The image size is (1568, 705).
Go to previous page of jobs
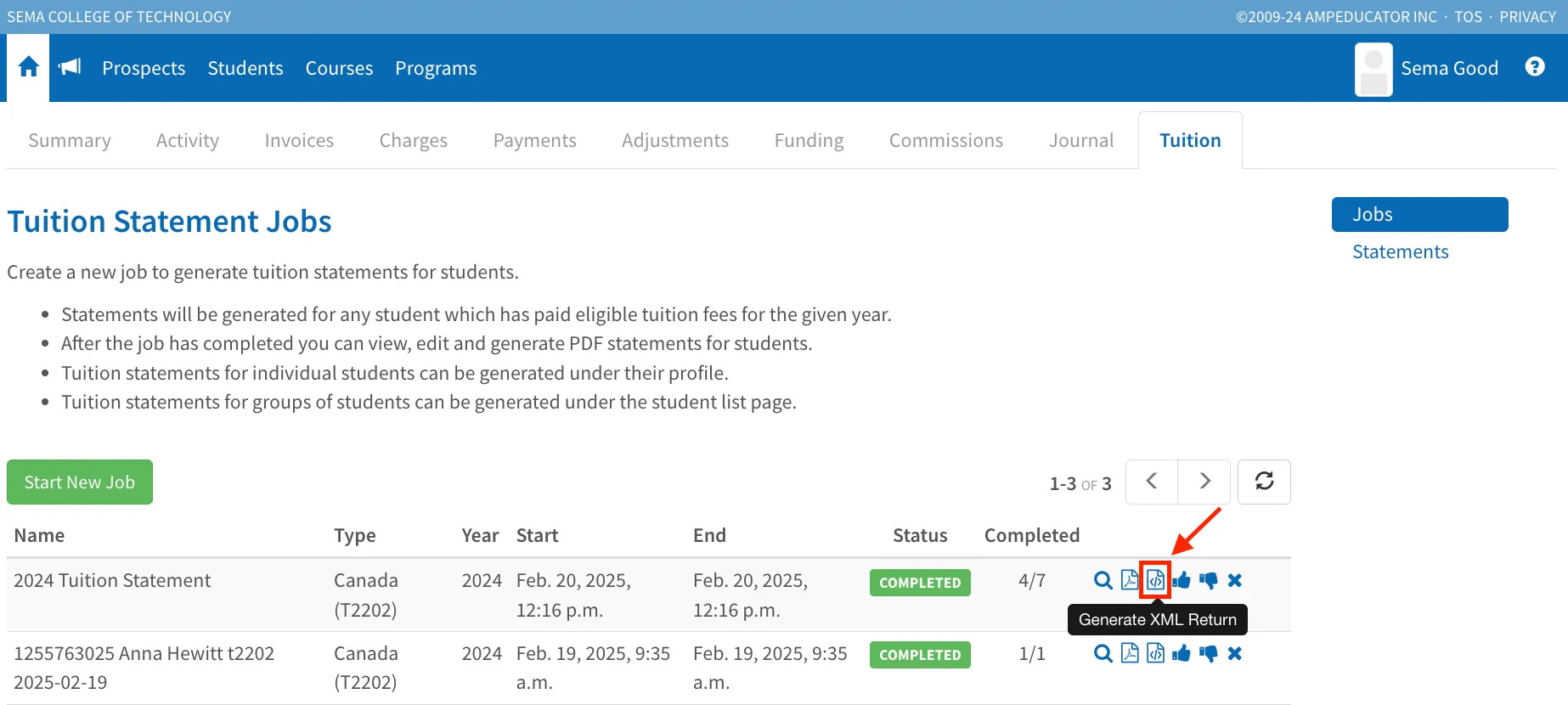coord(1152,482)
